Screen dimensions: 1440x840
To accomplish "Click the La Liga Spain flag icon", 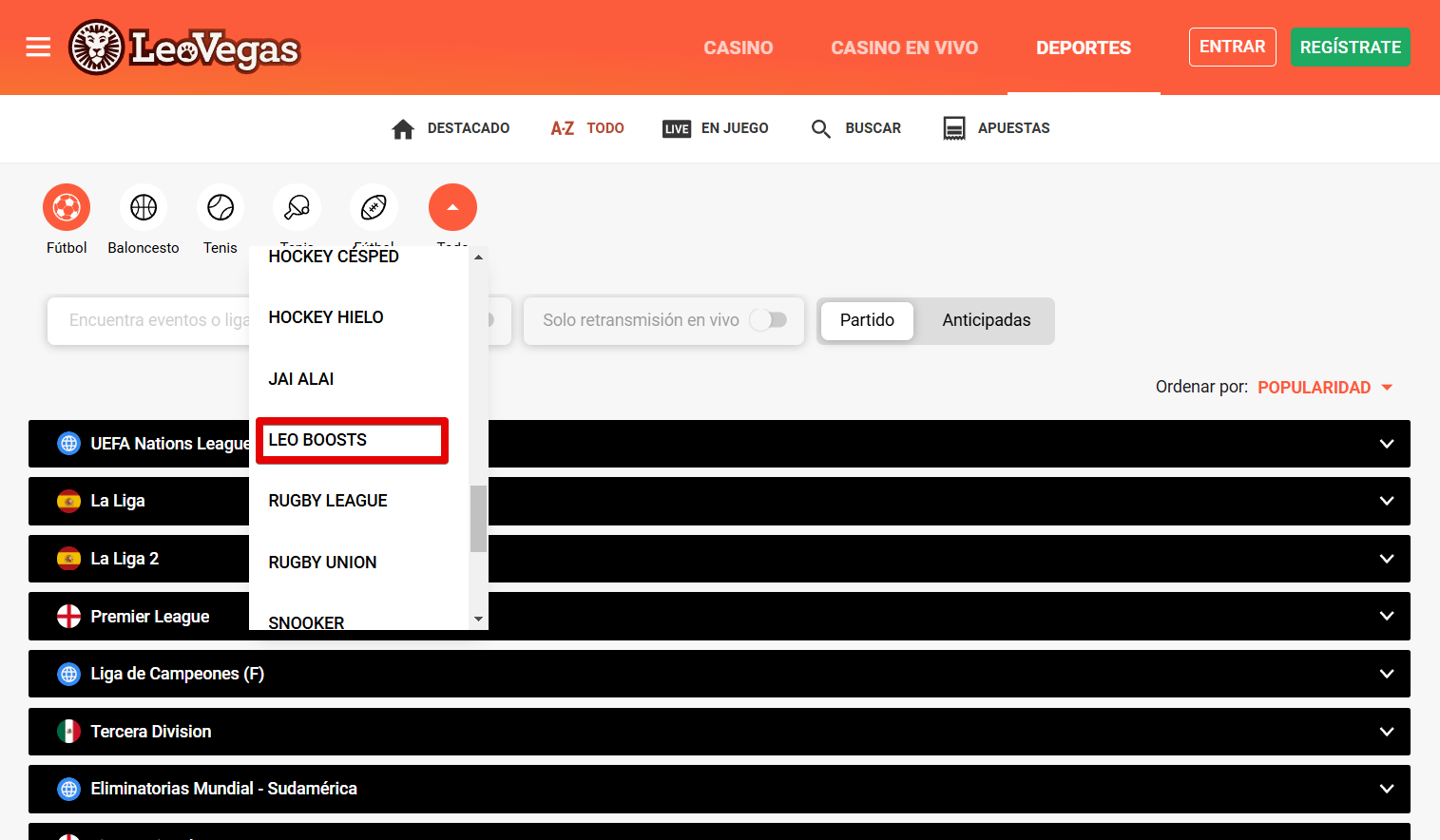I will [69, 501].
